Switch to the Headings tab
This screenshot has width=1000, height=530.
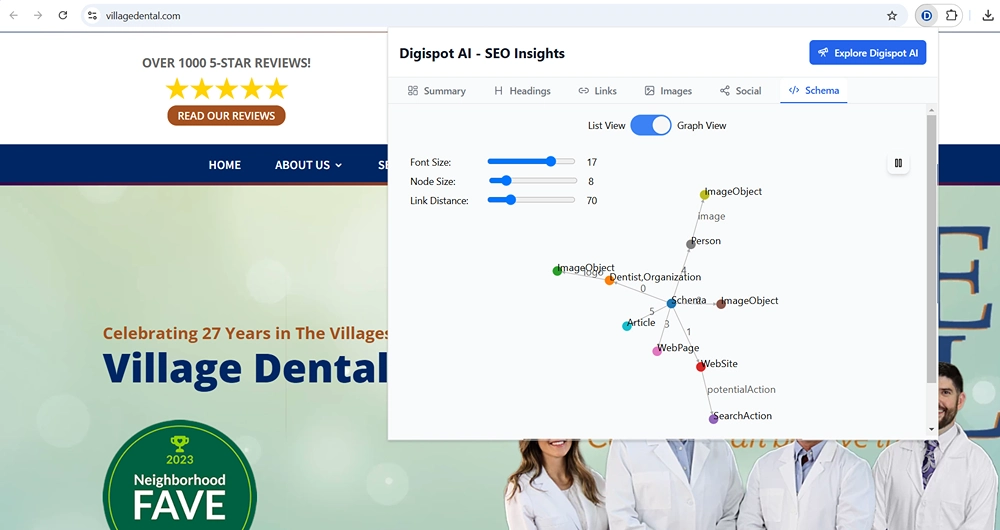[522, 91]
